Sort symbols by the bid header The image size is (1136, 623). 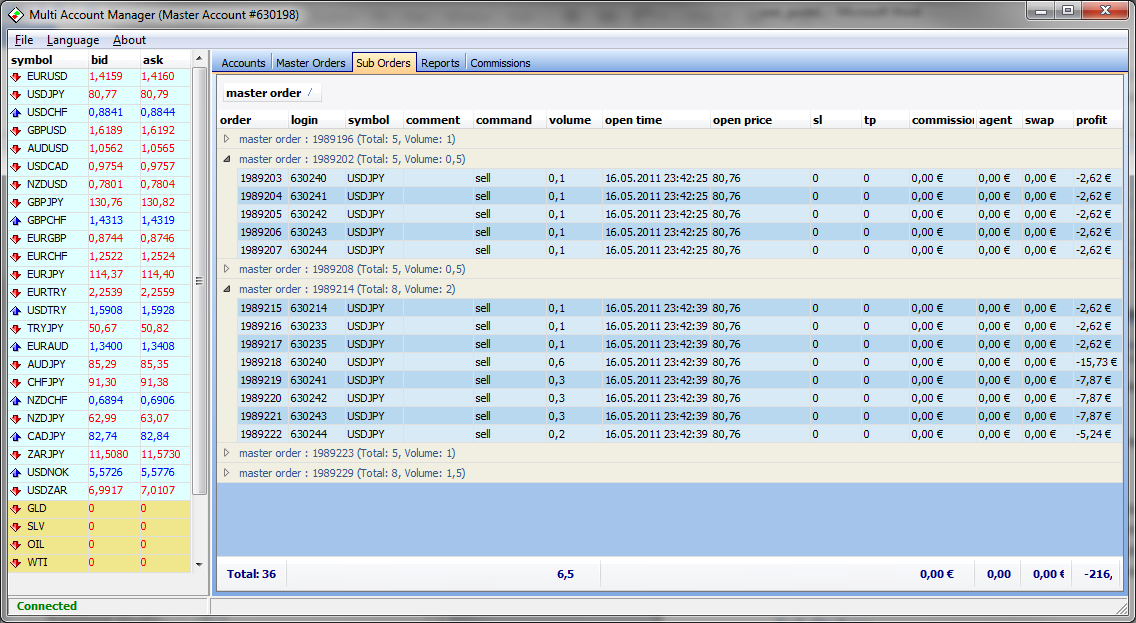tap(100, 60)
